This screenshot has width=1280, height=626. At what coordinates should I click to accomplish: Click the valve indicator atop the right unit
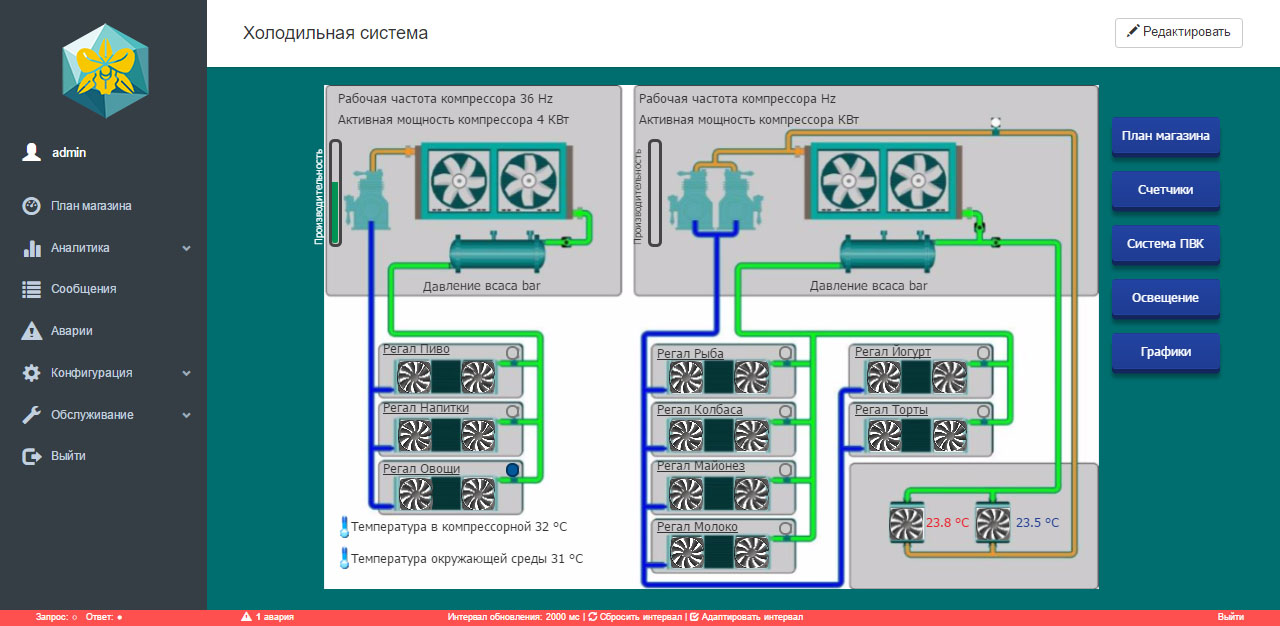click(x=996, y=123)
